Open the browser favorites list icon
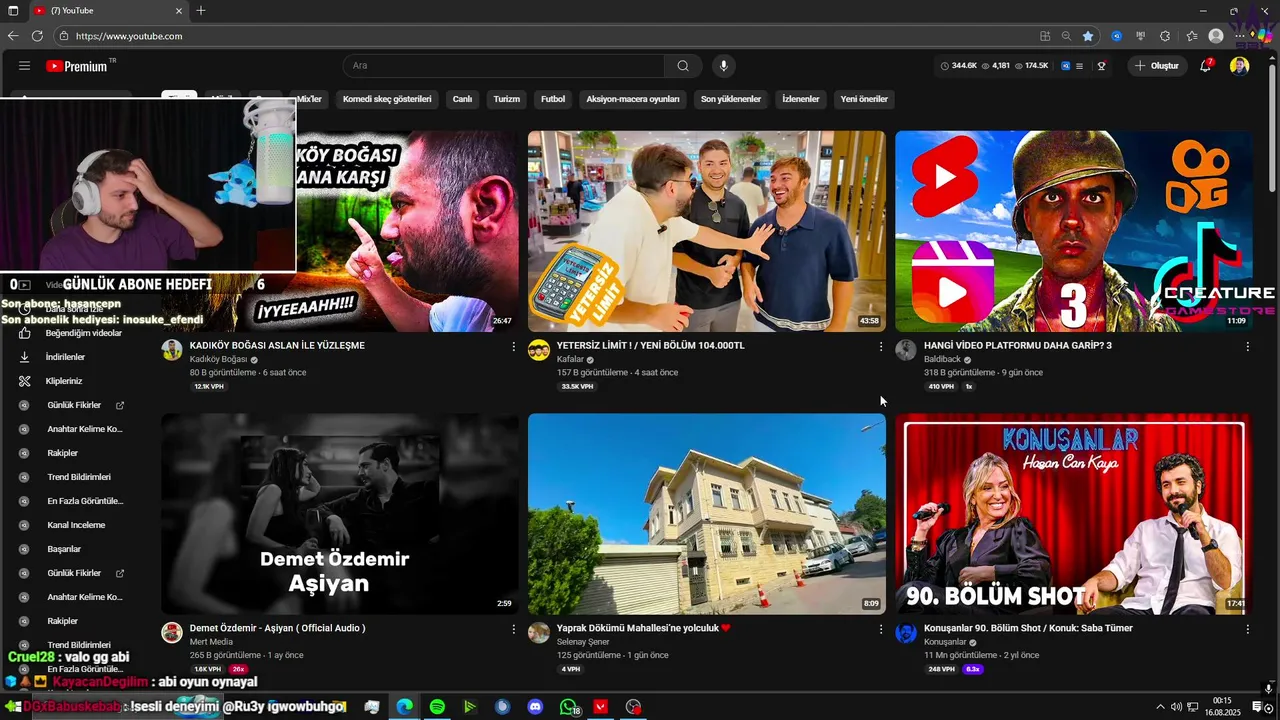1280x720 pixels. pyautogui.click(x=1192, y=36)
